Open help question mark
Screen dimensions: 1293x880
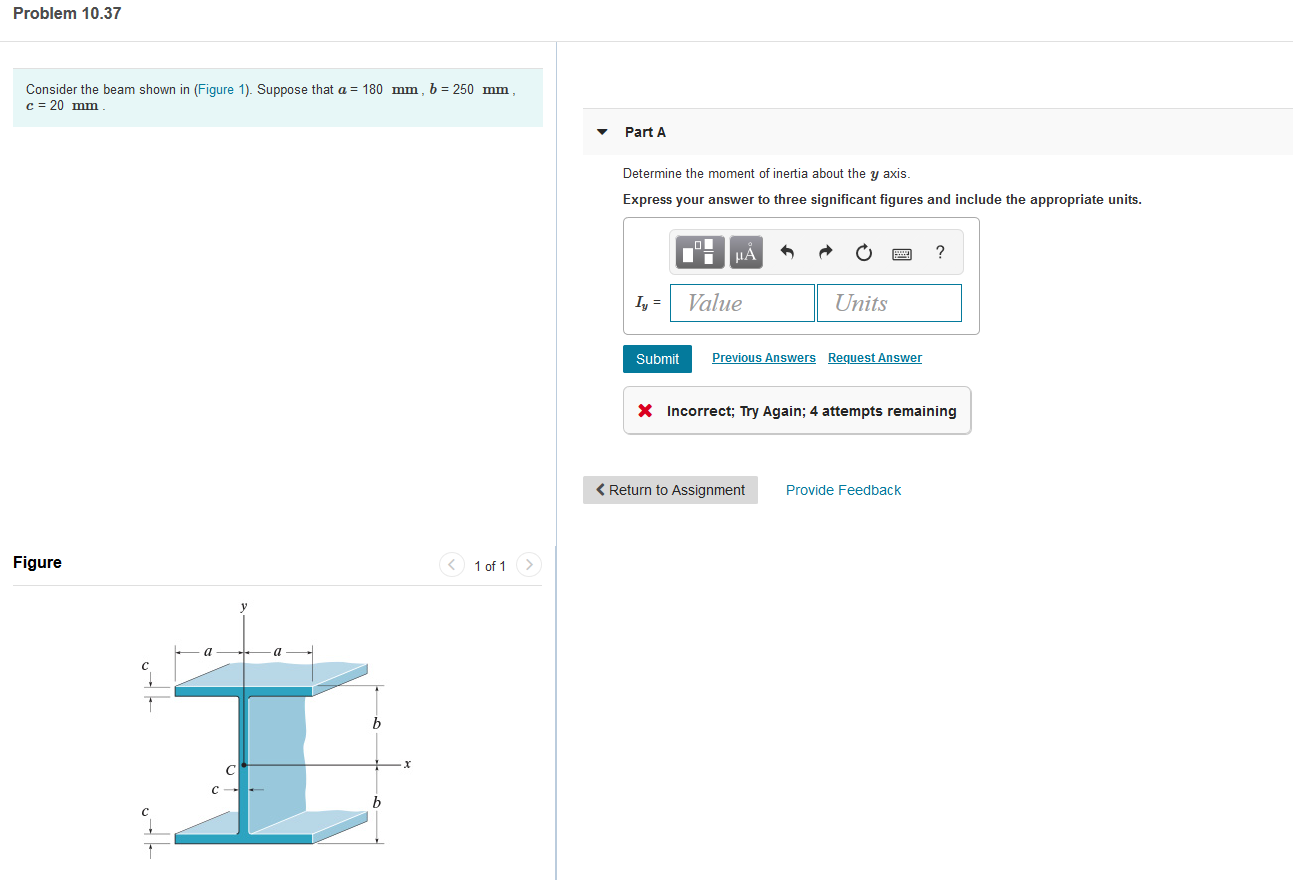pyautogui.click(x=940, y=252)
